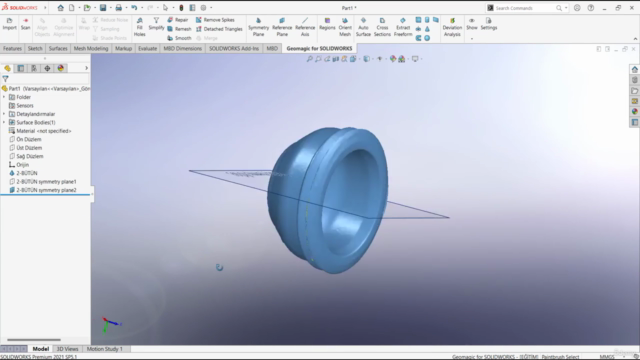Open the Regions tool
The width and height of the screenshot is (640, 360).
click(x=327, y=24)
